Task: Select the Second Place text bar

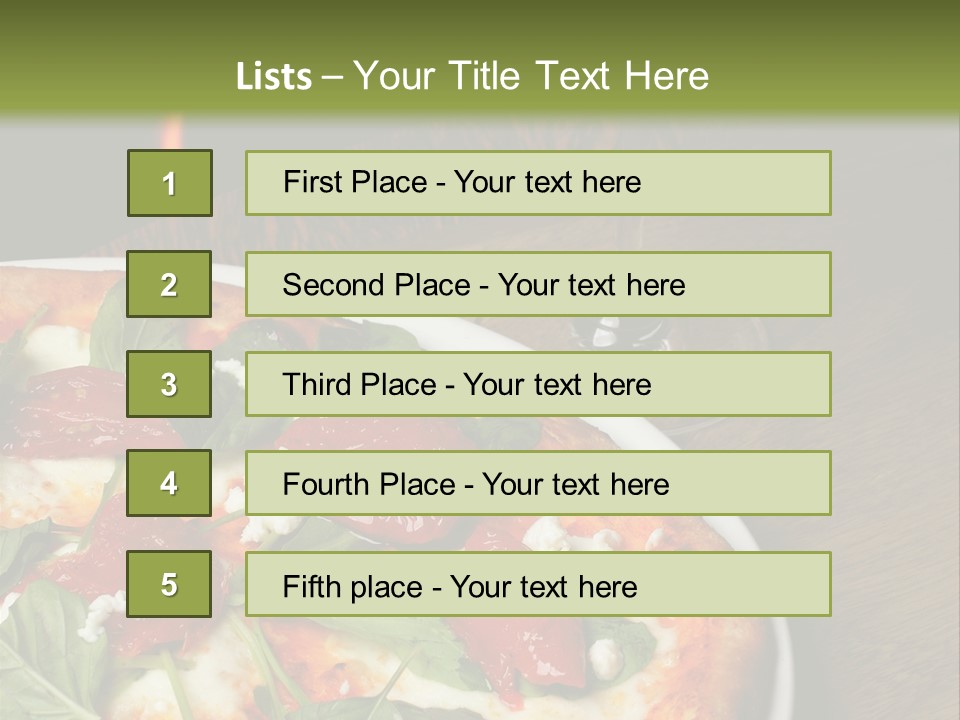Action: 538,284
